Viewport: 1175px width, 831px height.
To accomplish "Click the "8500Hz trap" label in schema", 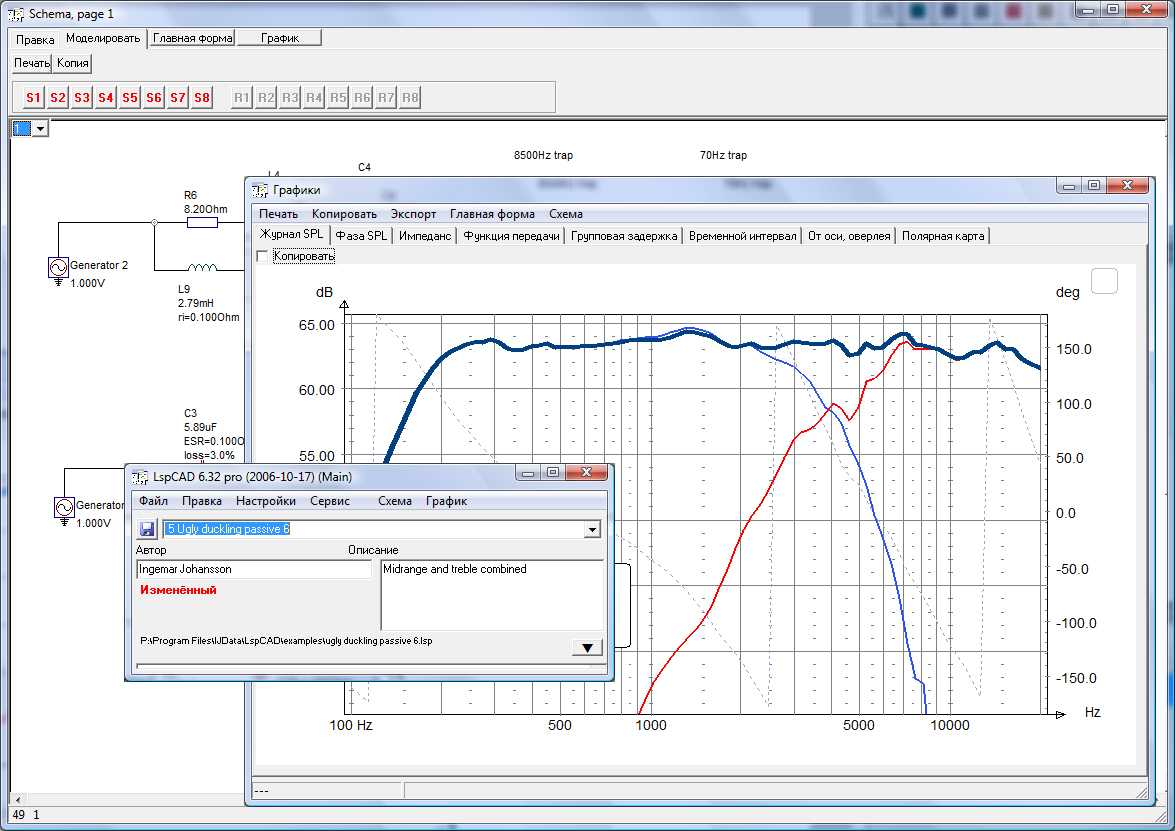I will click(543, 155).
